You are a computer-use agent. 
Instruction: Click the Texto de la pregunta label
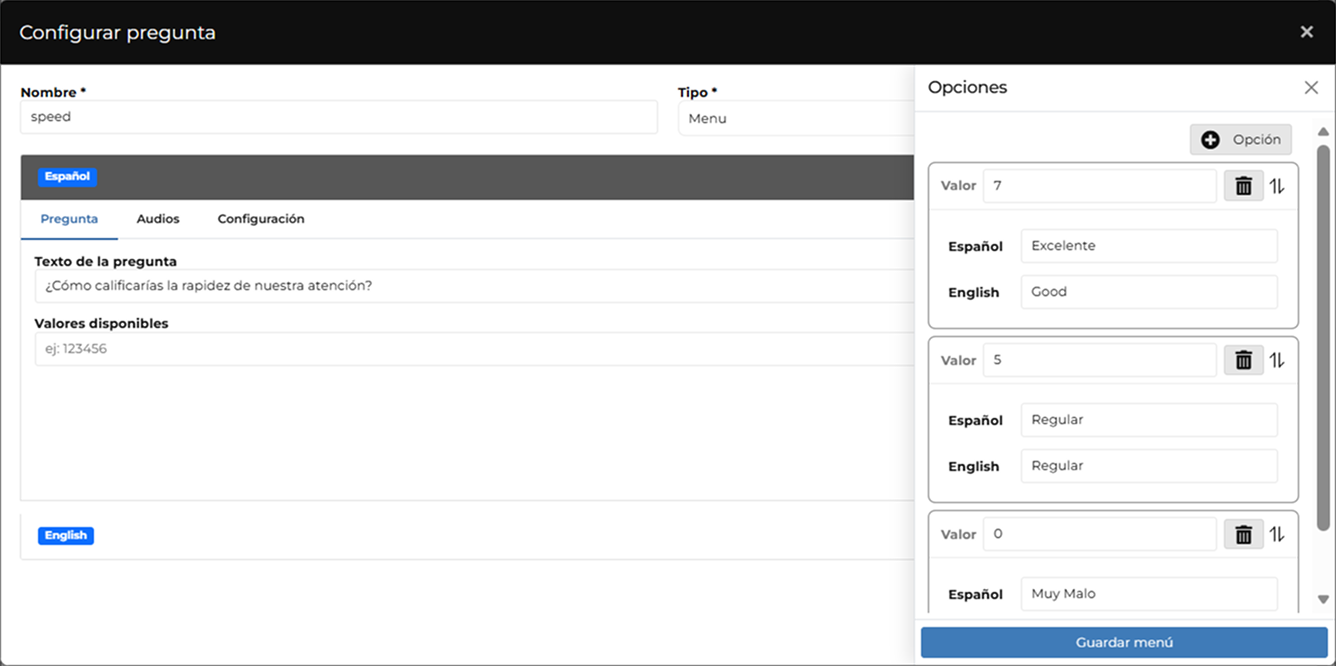point(105,262)
